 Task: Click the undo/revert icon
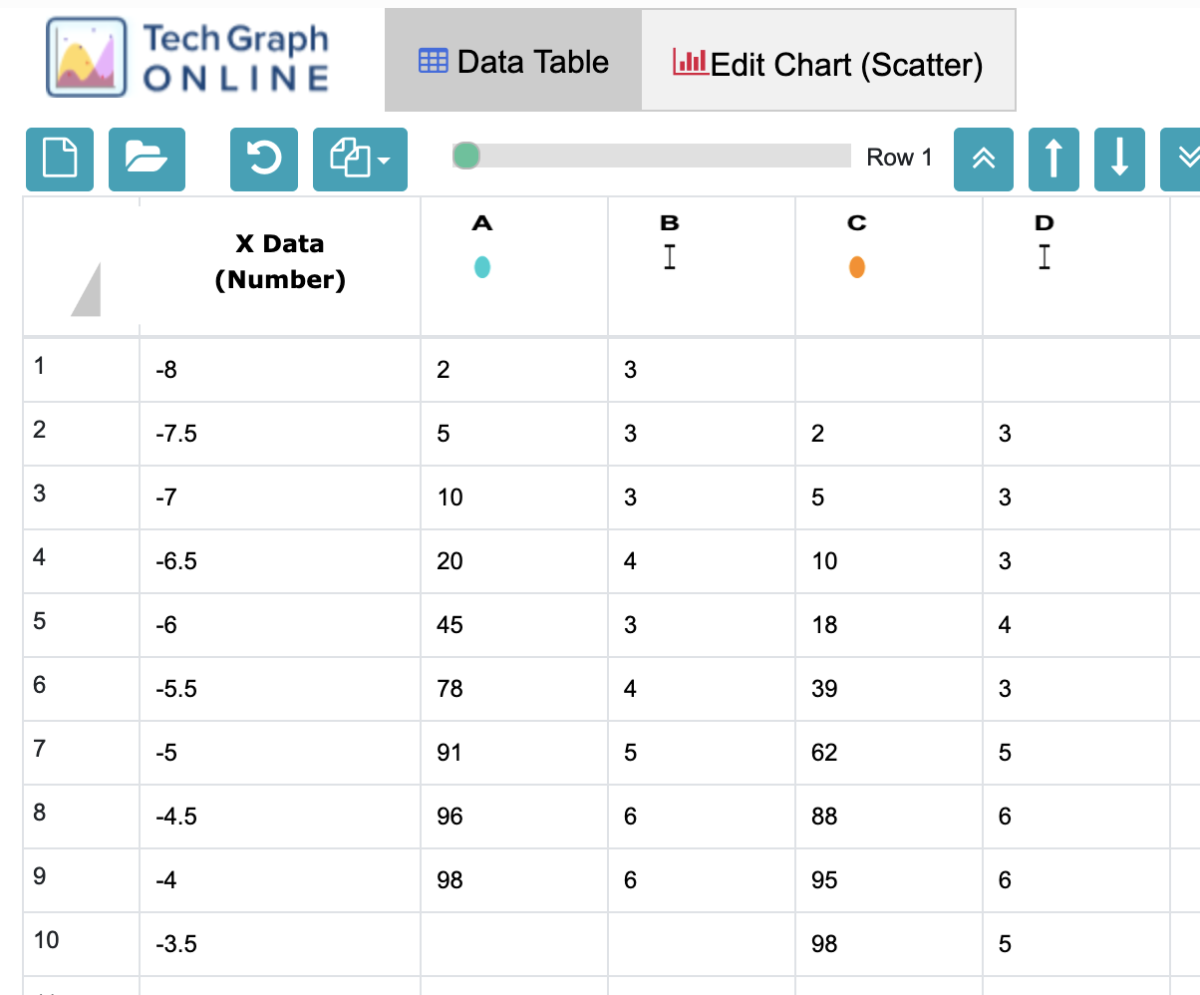click(x=263, y=159)
